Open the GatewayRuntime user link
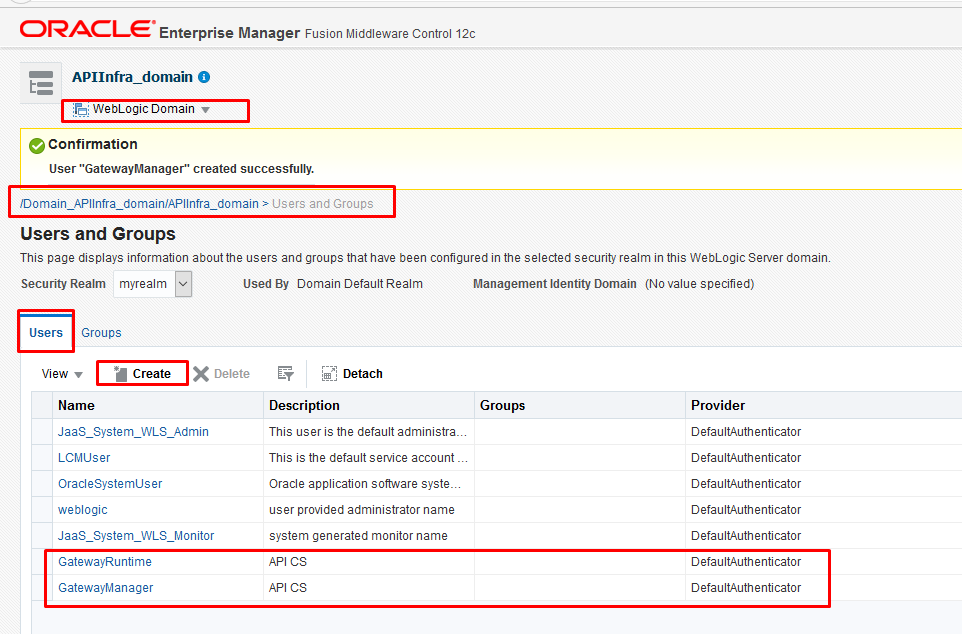962x634 pixels. click(105, 562)
